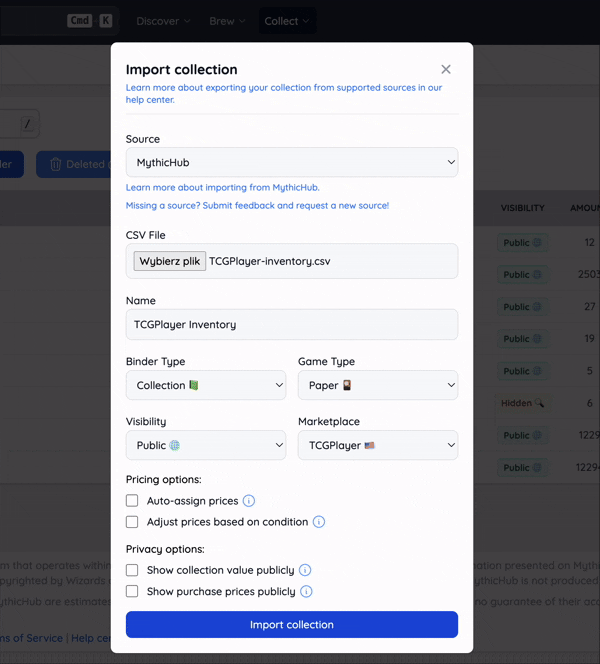Open the Source dropdown showing MythicHub

coord(291,162)
